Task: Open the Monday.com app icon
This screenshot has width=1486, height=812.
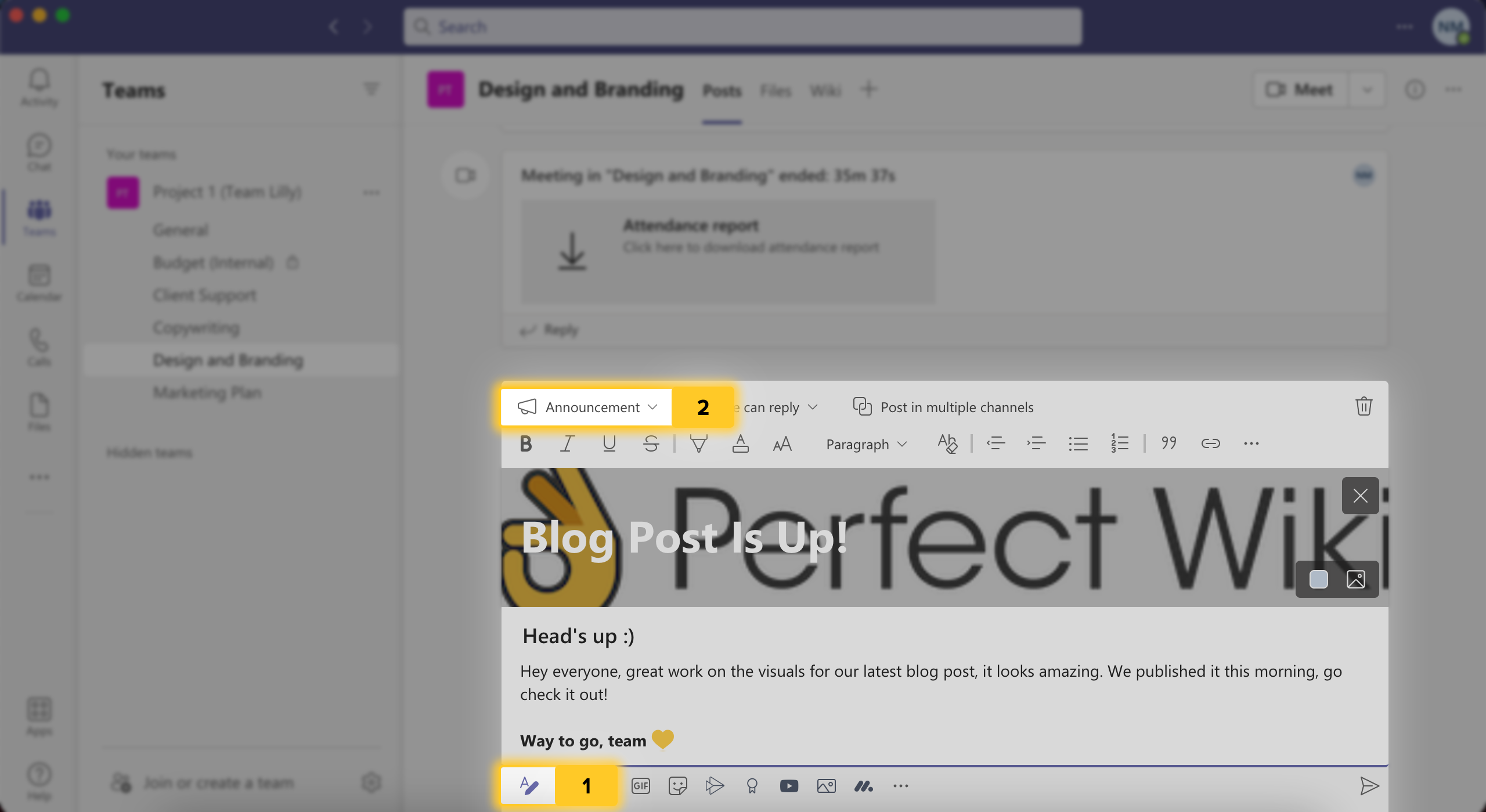Action: [x=863, y=785]
